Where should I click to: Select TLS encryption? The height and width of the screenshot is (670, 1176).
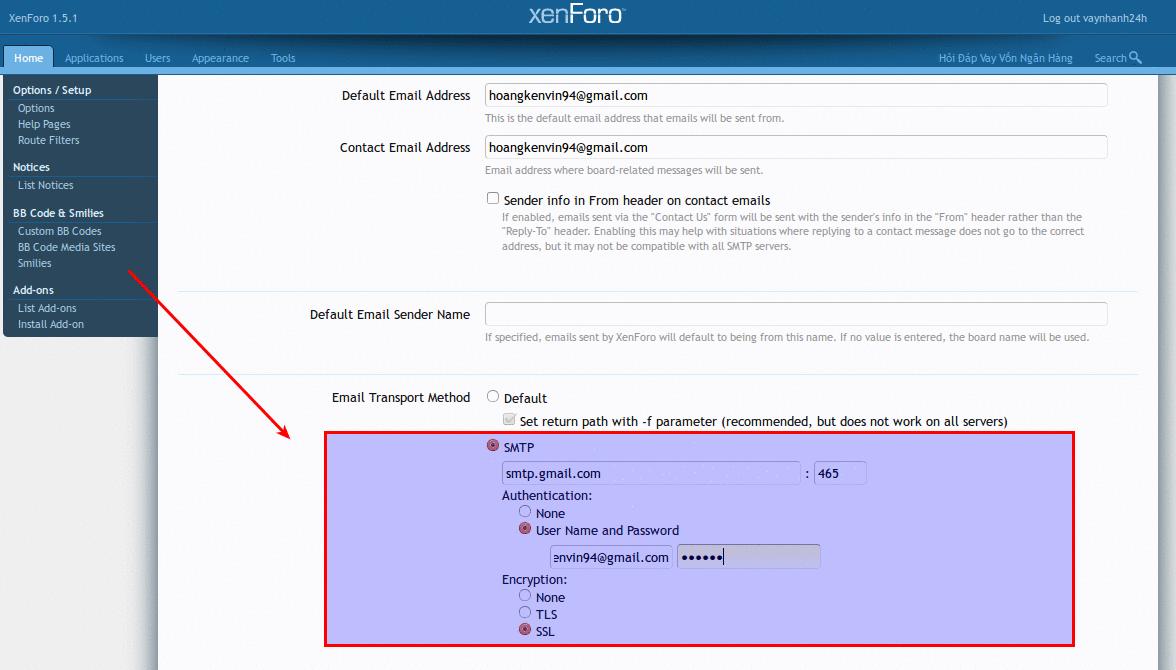pyautogui.click(x=525, y=612)
